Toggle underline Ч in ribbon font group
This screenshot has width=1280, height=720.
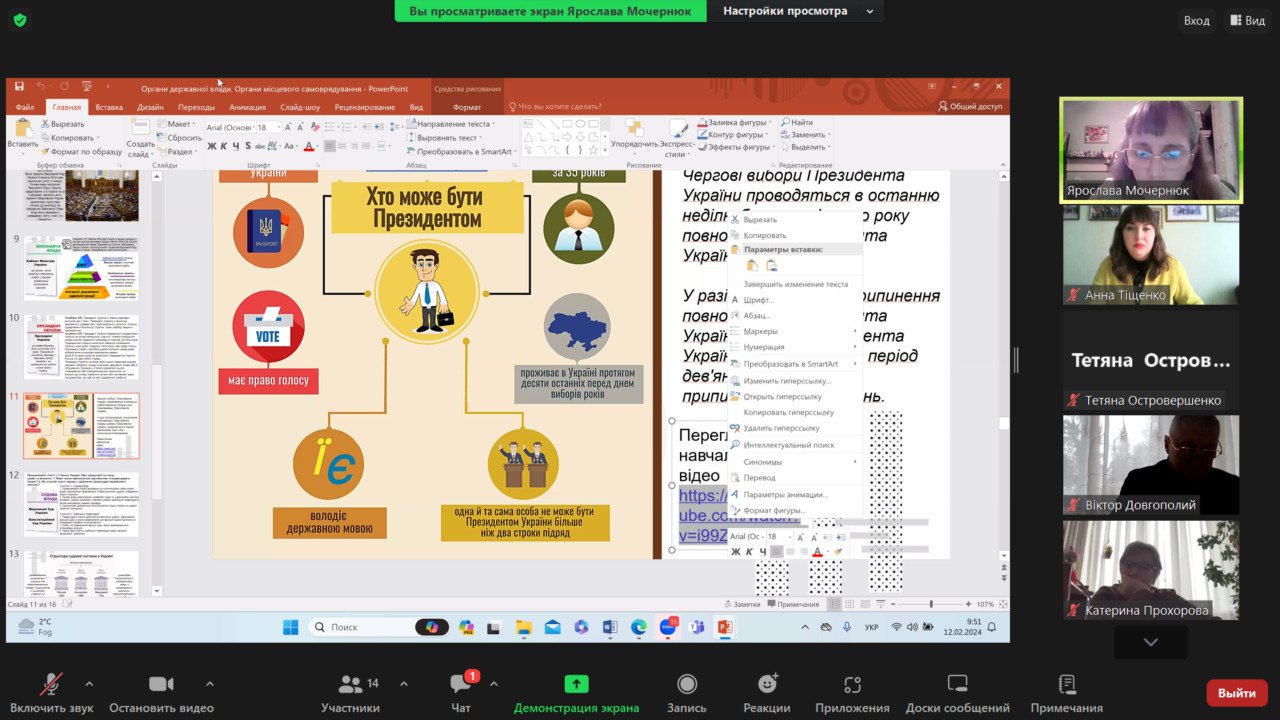point(237,146)
